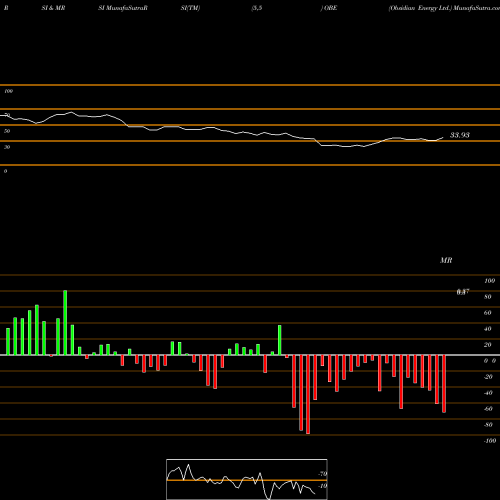This screenshot has width=500, height=500.
Task: Click the 50 label on the RSI axis
Action: tap(7, 131)
